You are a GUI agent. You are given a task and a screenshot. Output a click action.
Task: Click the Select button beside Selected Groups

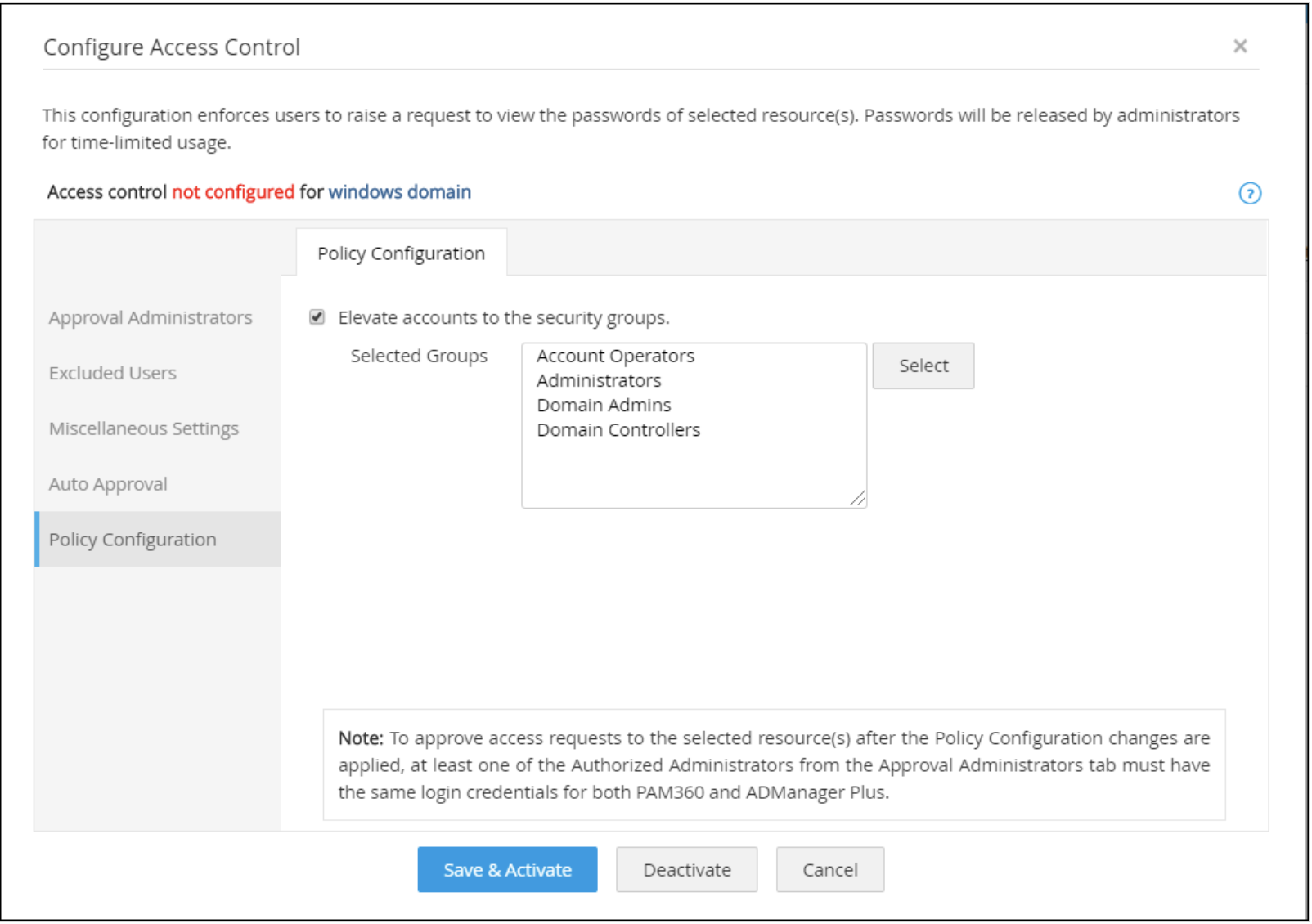923,366
